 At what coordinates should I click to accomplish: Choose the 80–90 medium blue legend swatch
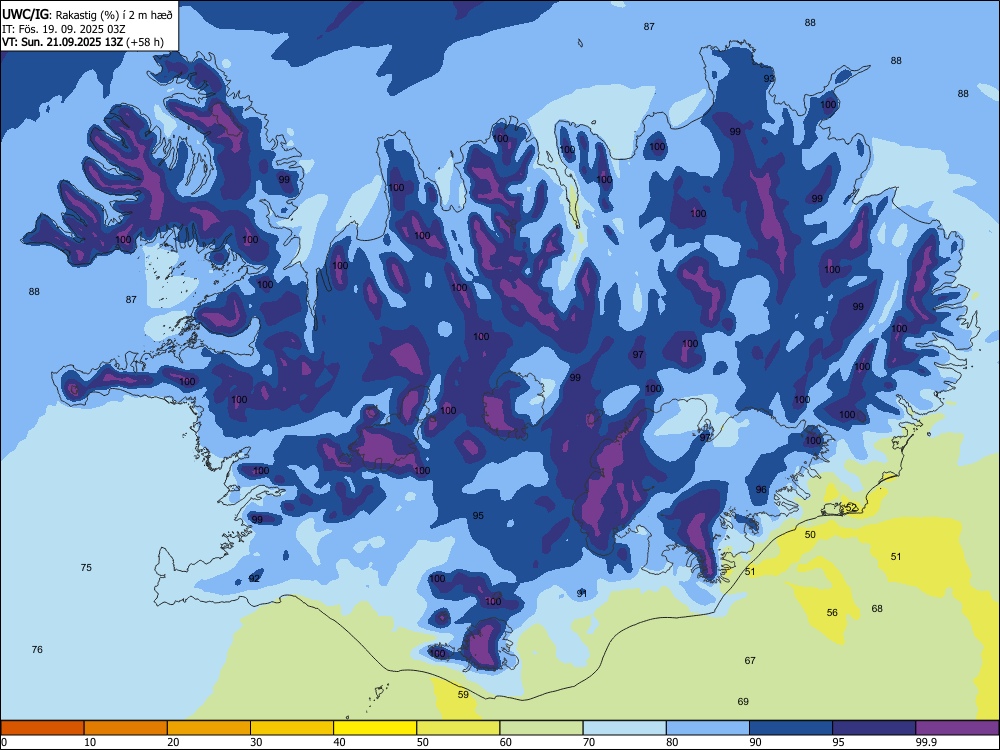click(x=708, y=728)
